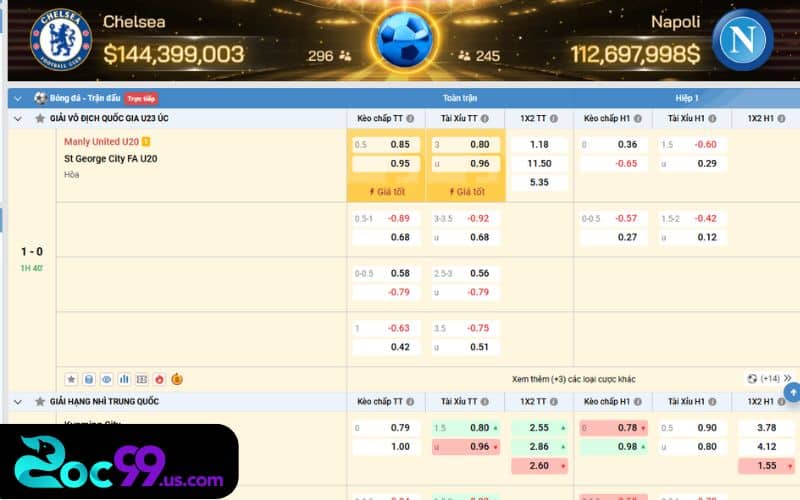Click the eye icon in the match toolbar
The width and height of the screenshot is (800, 500).
tap(107, 379)
